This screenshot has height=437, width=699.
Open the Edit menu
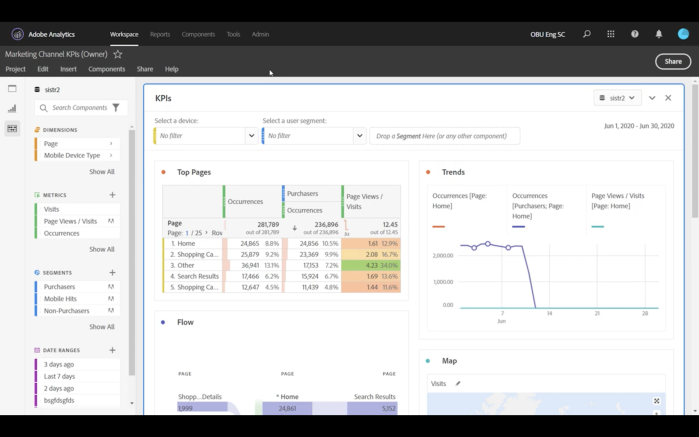(43, 69)
